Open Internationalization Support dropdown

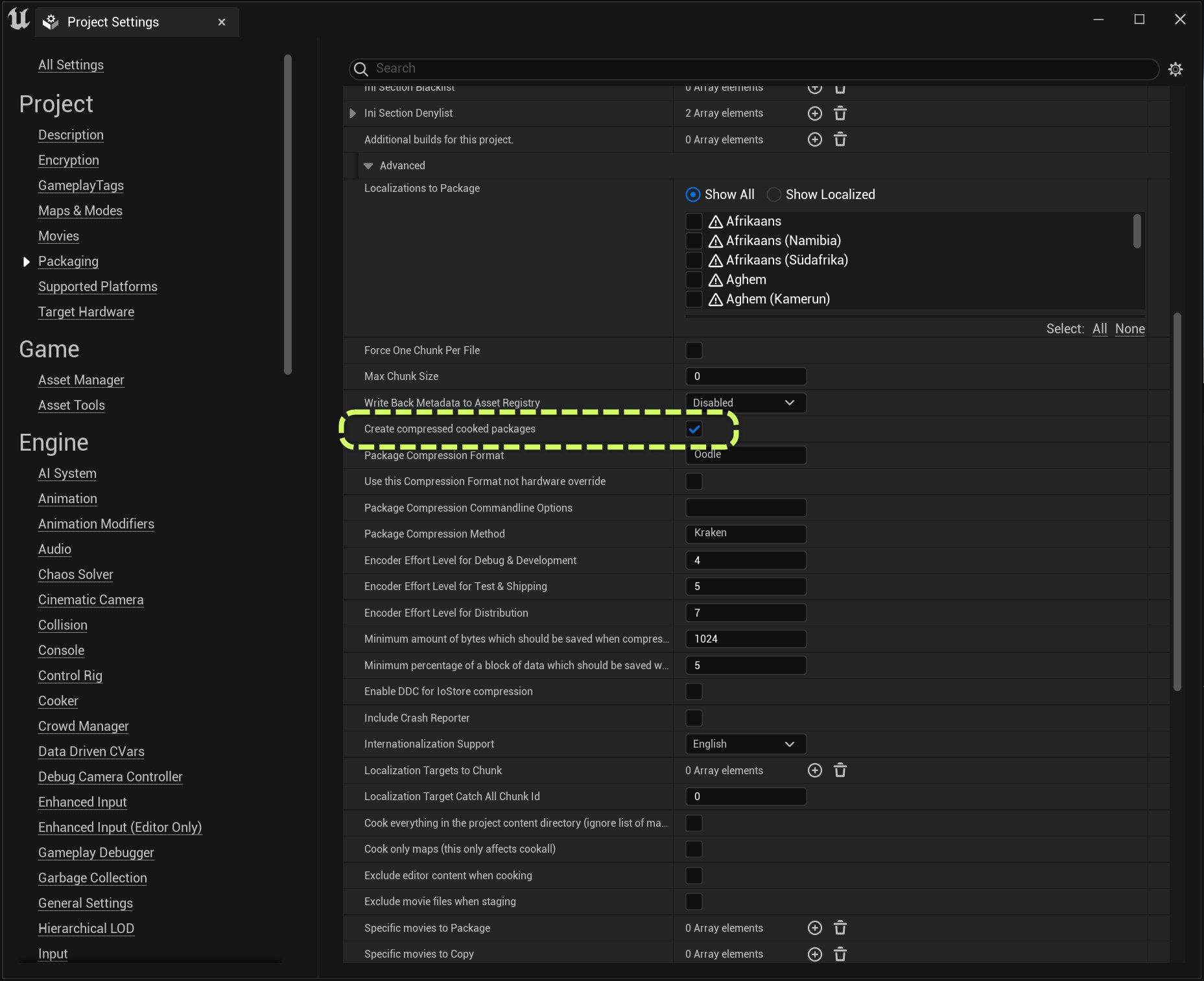745,744
